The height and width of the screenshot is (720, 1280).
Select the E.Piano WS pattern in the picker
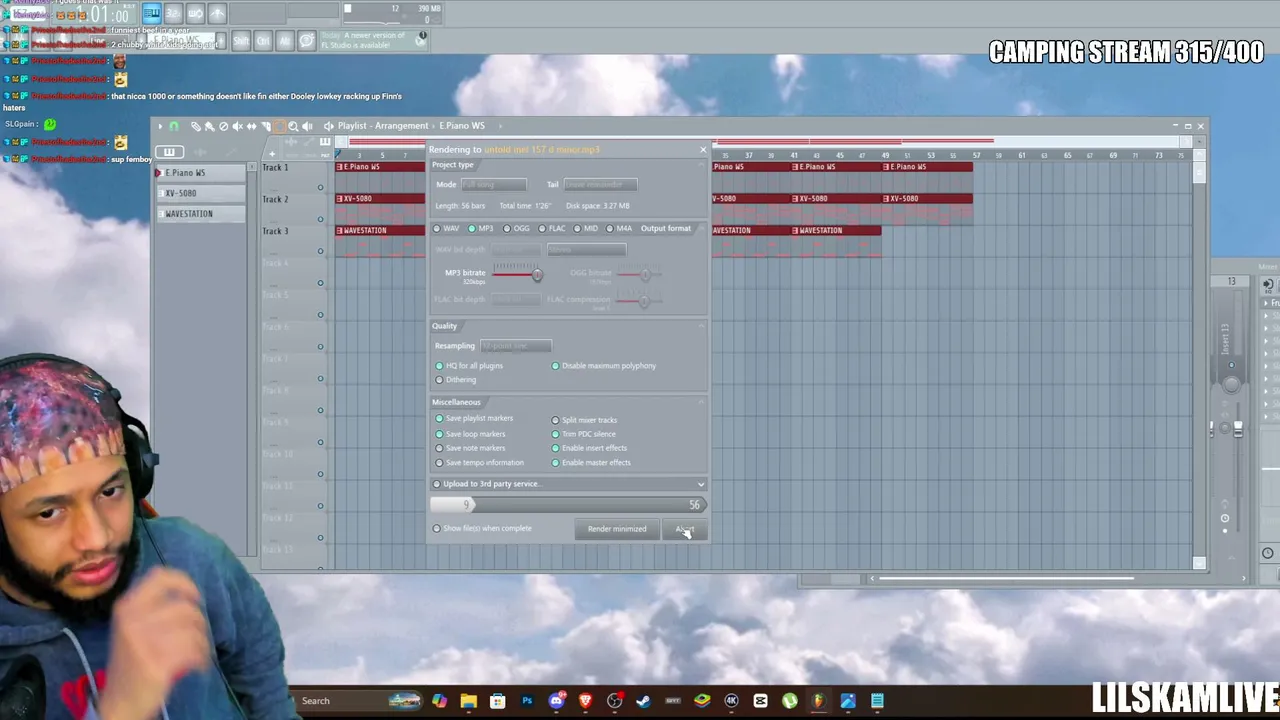(200, 173)
